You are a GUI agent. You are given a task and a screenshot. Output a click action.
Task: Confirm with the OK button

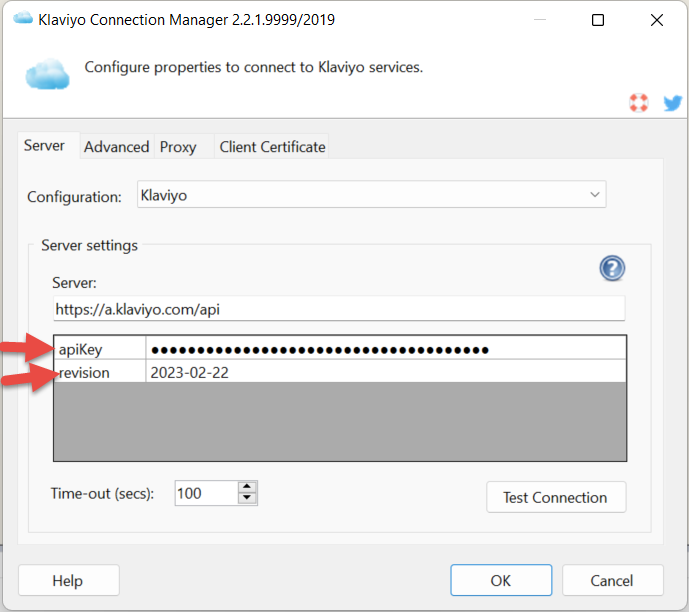[x=500, y=580]
